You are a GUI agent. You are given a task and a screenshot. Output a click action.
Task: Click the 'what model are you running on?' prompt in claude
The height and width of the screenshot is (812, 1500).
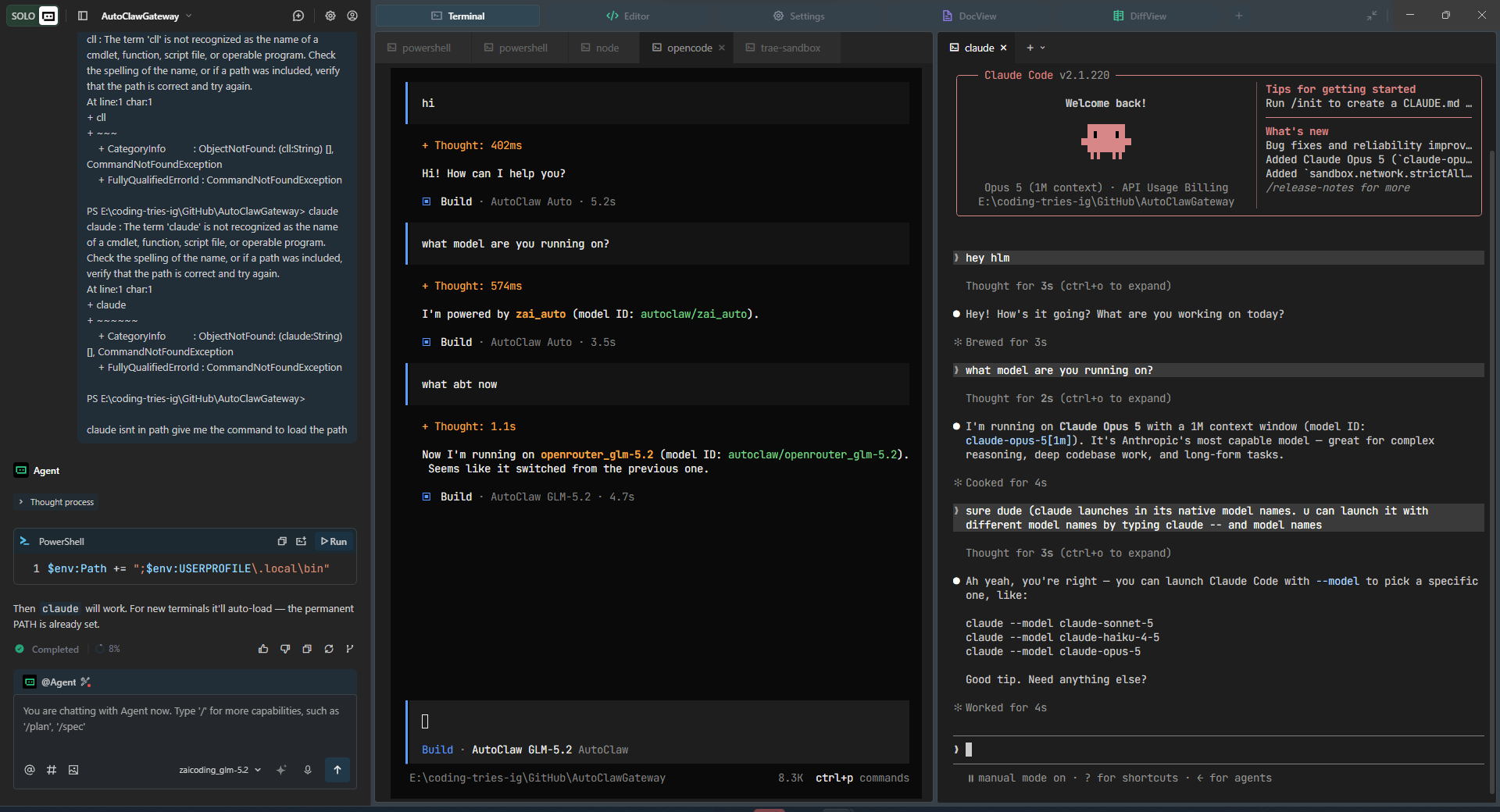click(1219, 370)
